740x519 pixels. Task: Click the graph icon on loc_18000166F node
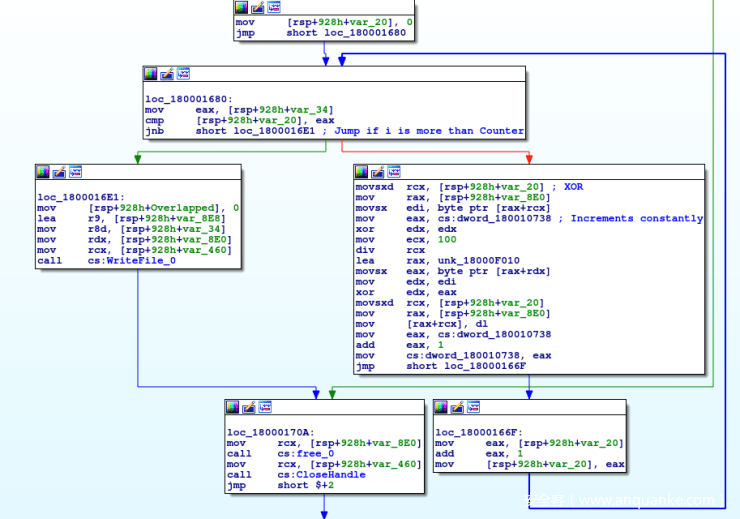pos(473,407)
